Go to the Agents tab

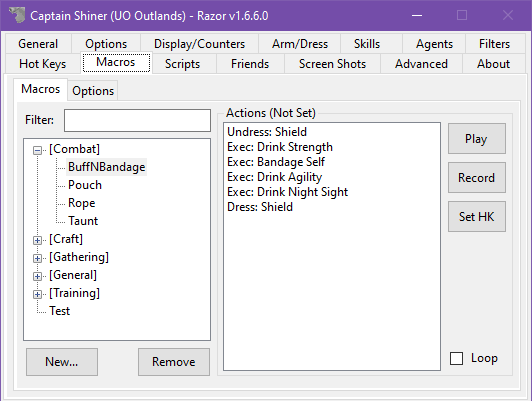click(434, 44)
